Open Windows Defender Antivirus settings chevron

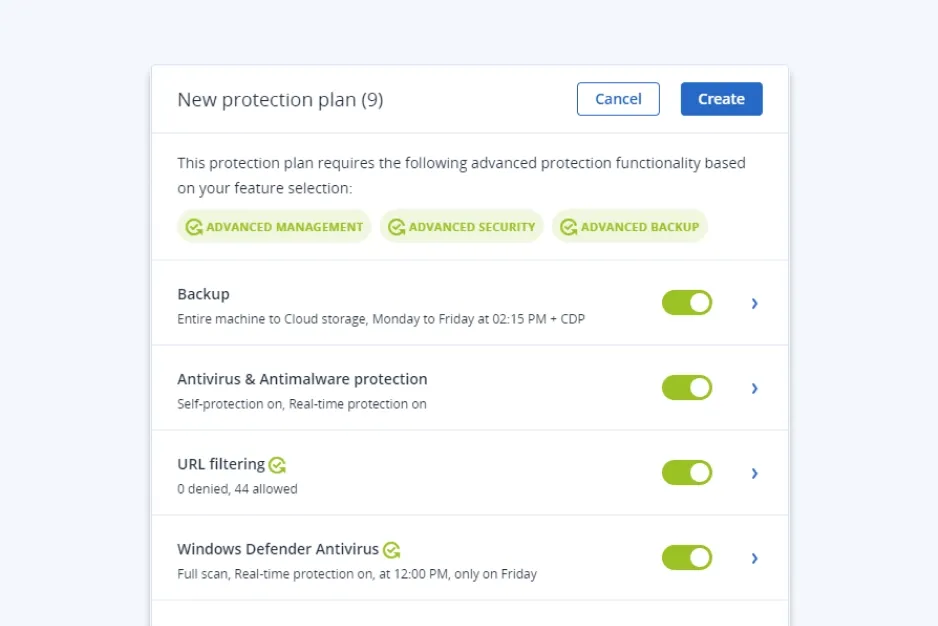click(x=755, y=558)
